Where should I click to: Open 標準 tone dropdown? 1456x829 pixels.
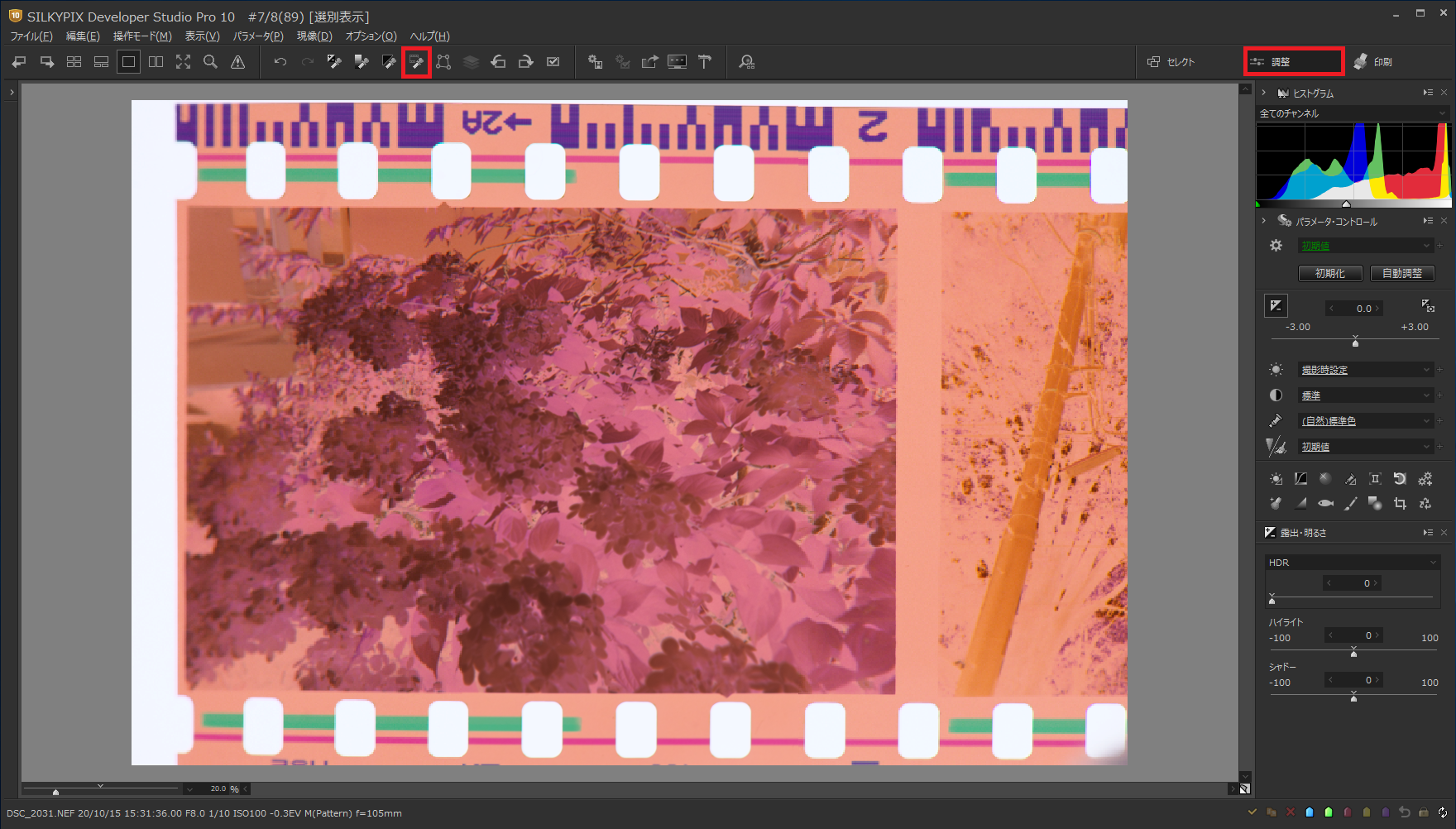(x=1365, y=395)
